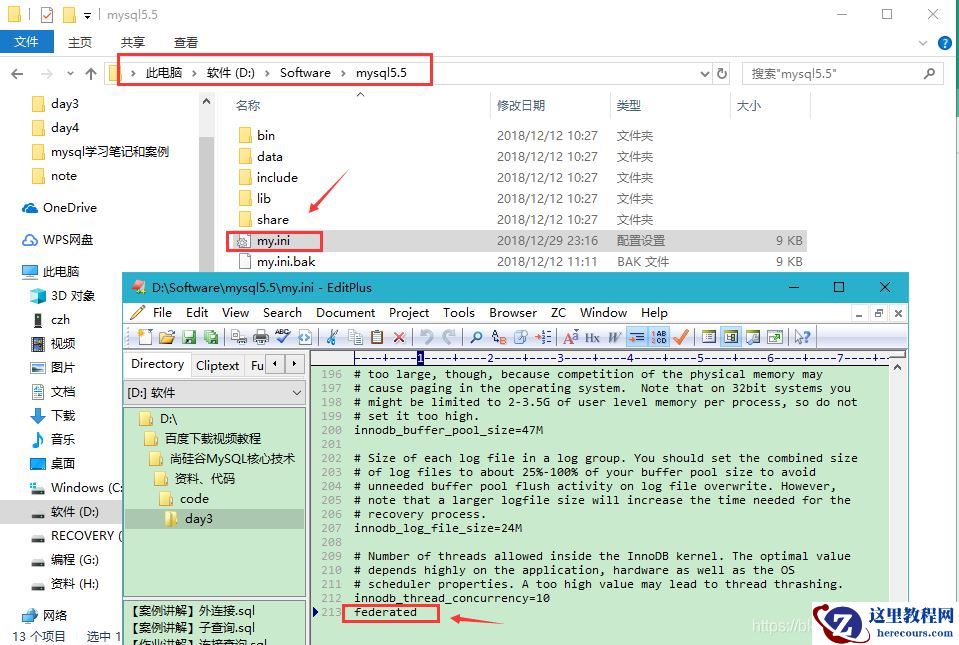Open the Search menu in EditPlus

[283, 312]
